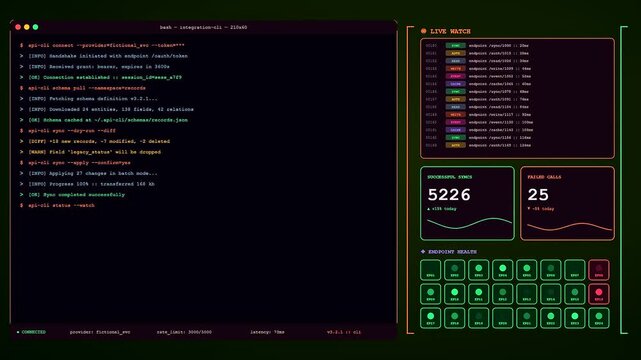Screen dimensions: 641x360
Task: Click the AUTH tag on the /auth/1091 row
Action: (455, 99)
